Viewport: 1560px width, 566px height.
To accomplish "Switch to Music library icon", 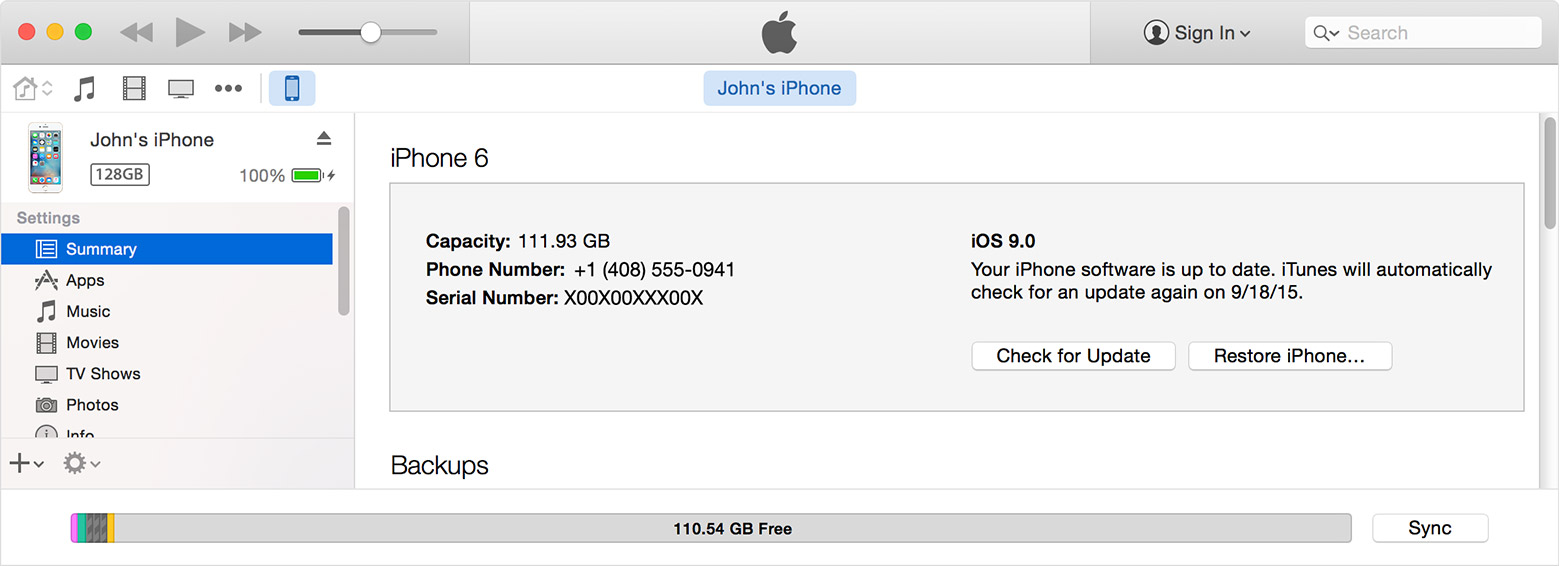I will point(86,88).
